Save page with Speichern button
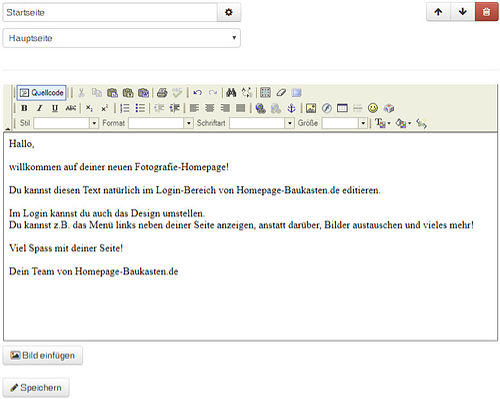The width and height of the screenshot is (500, 399). point(36,388)
